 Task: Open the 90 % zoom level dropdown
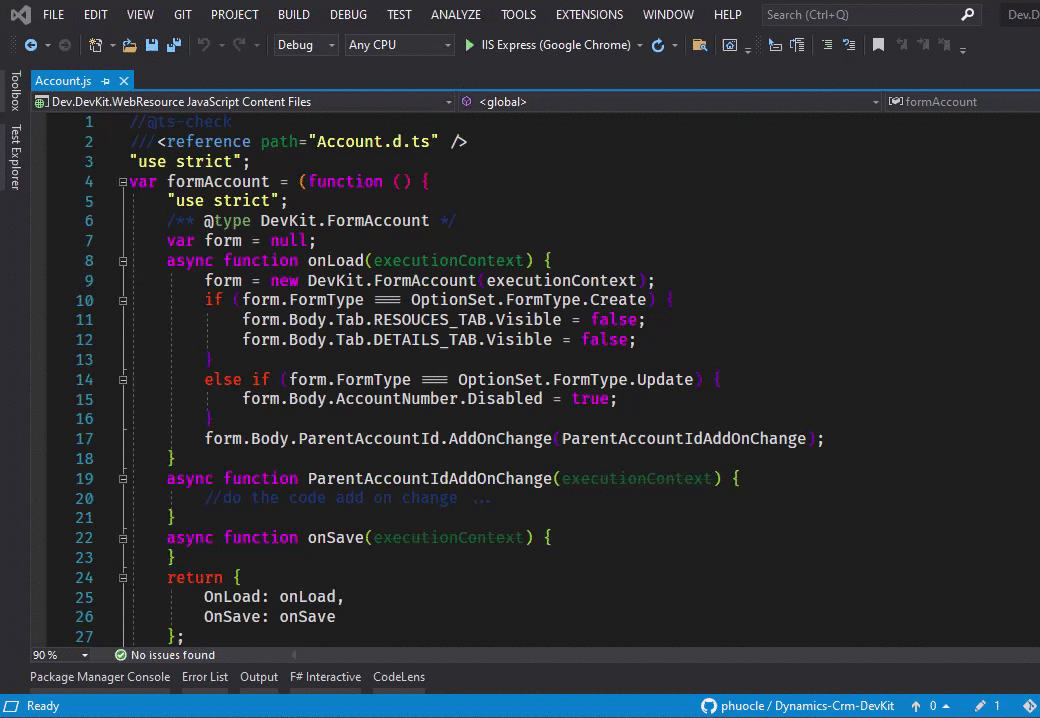click(x=61, y=655)
